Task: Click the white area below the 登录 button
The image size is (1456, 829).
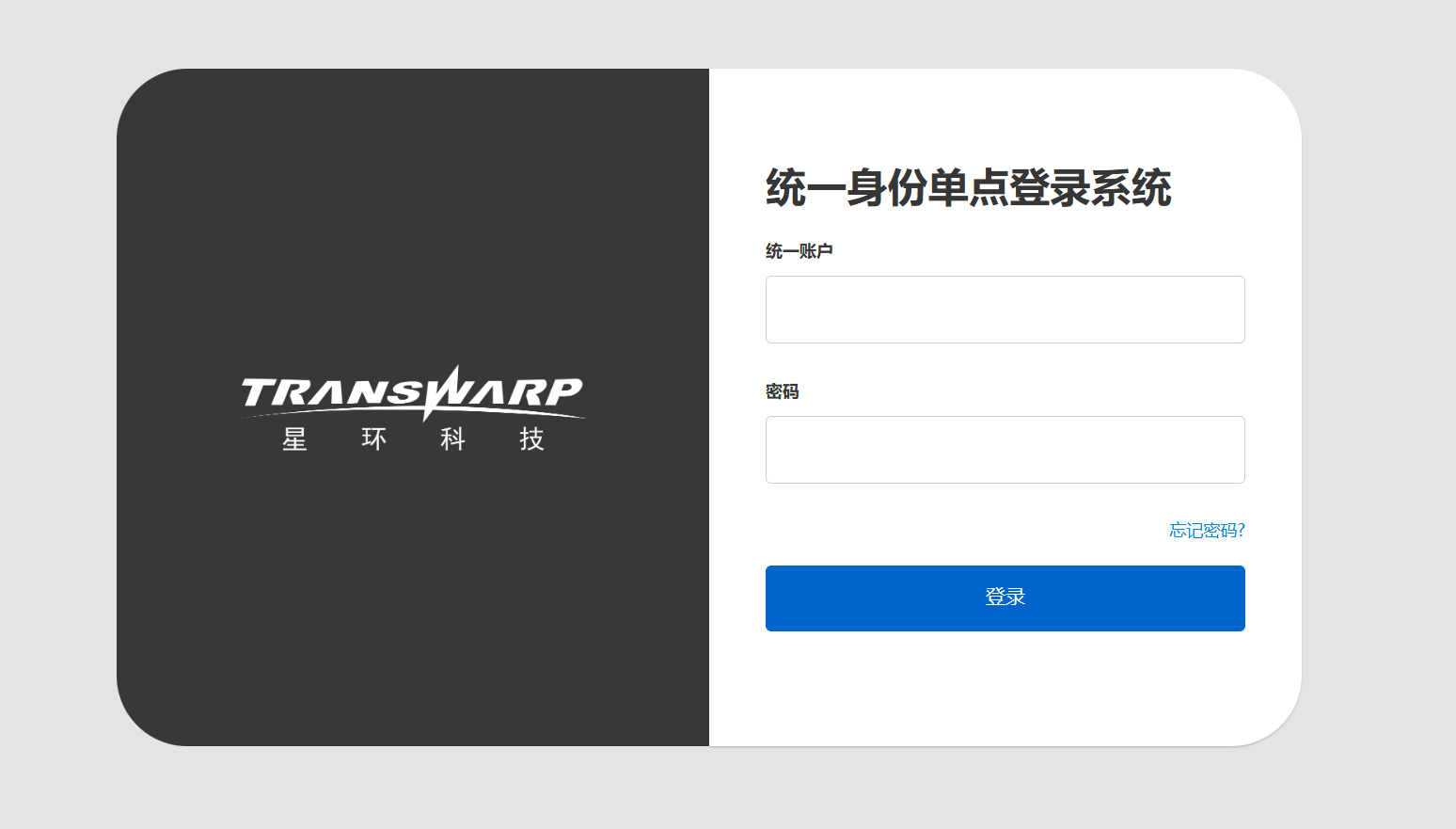Action: 1005,687
